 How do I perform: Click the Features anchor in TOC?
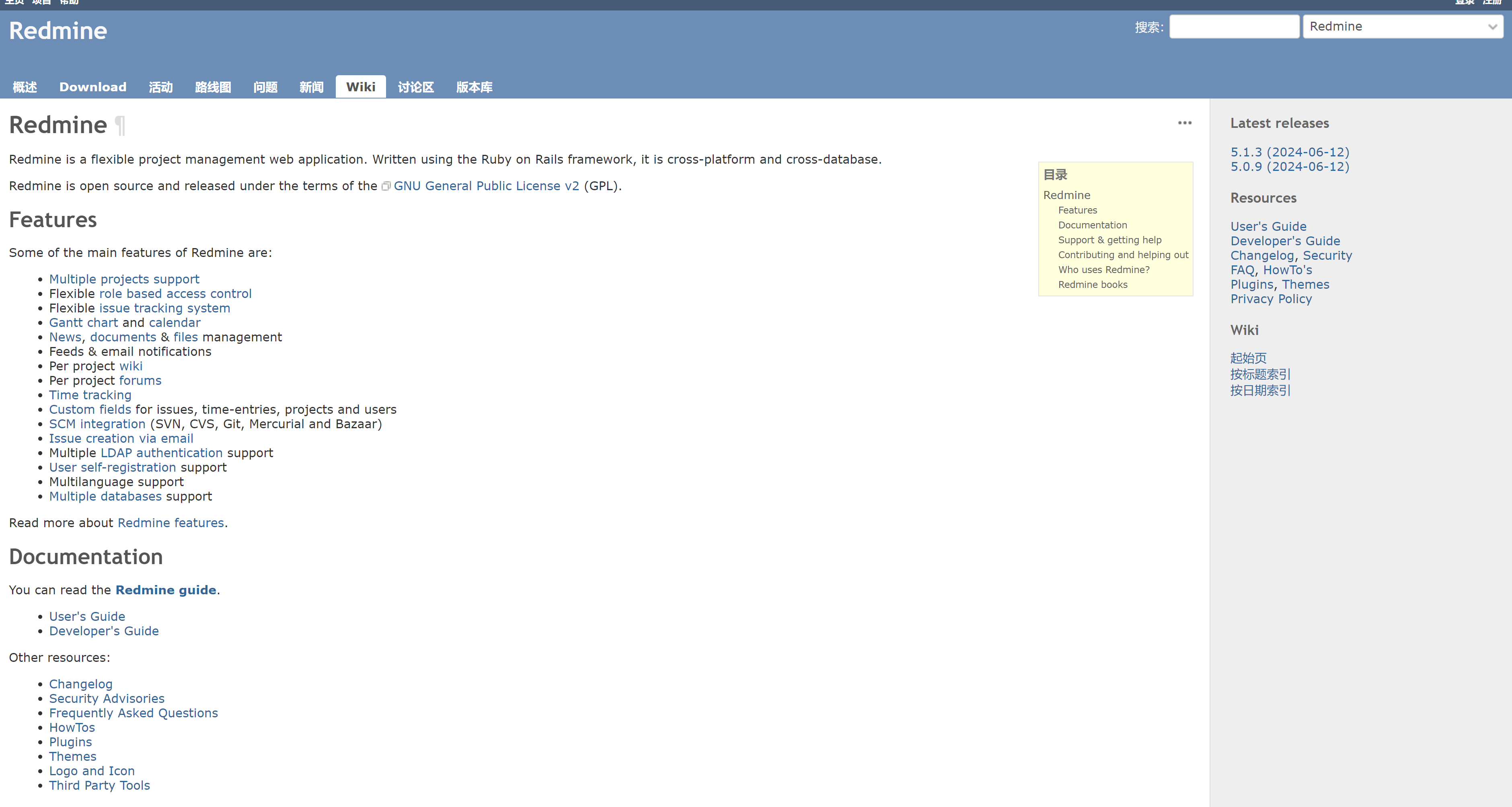(1078, 210)
